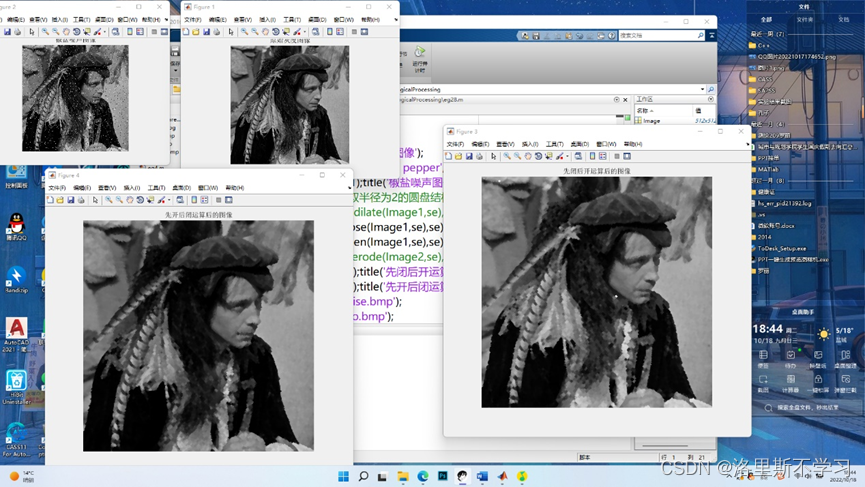Click MATLAB Run and Time button

click(420, 59)
